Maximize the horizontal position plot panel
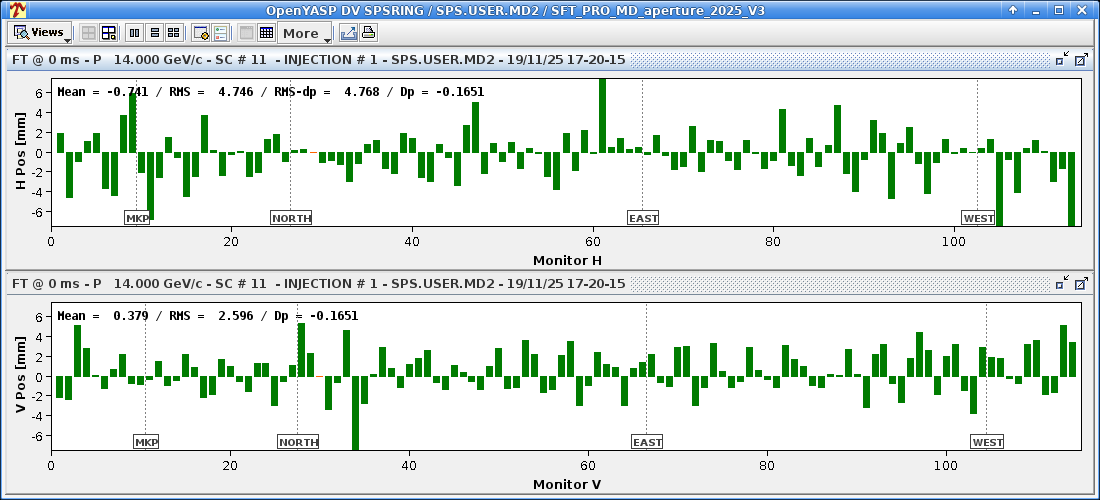Viewport: 1100px width, 500px height. pos(1080,60)
